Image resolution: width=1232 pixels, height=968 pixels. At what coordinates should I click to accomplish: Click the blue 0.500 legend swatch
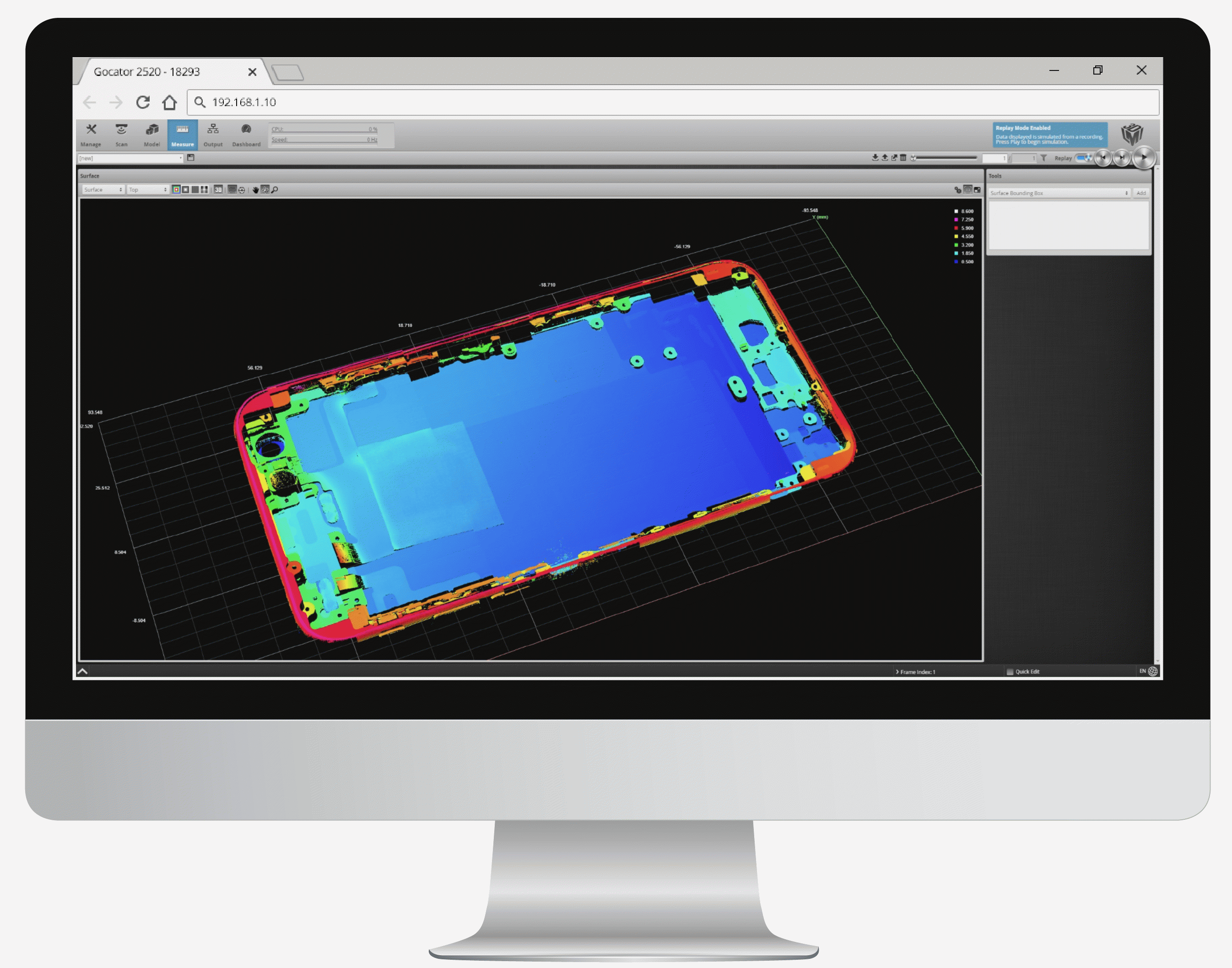[956, 262]
